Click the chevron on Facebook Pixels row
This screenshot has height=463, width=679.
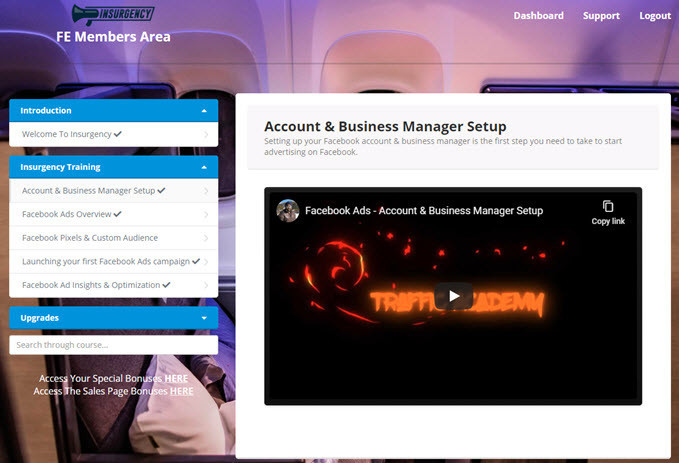coord(206,238)
